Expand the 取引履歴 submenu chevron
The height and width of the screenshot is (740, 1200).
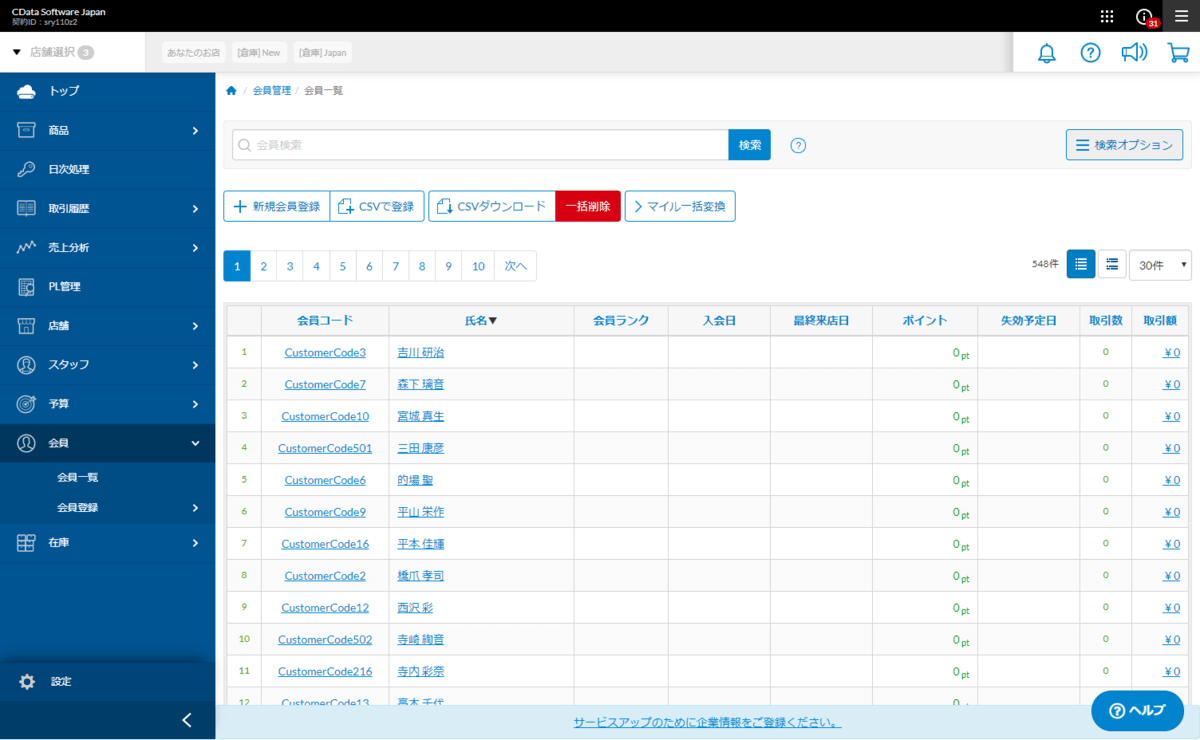195,208
